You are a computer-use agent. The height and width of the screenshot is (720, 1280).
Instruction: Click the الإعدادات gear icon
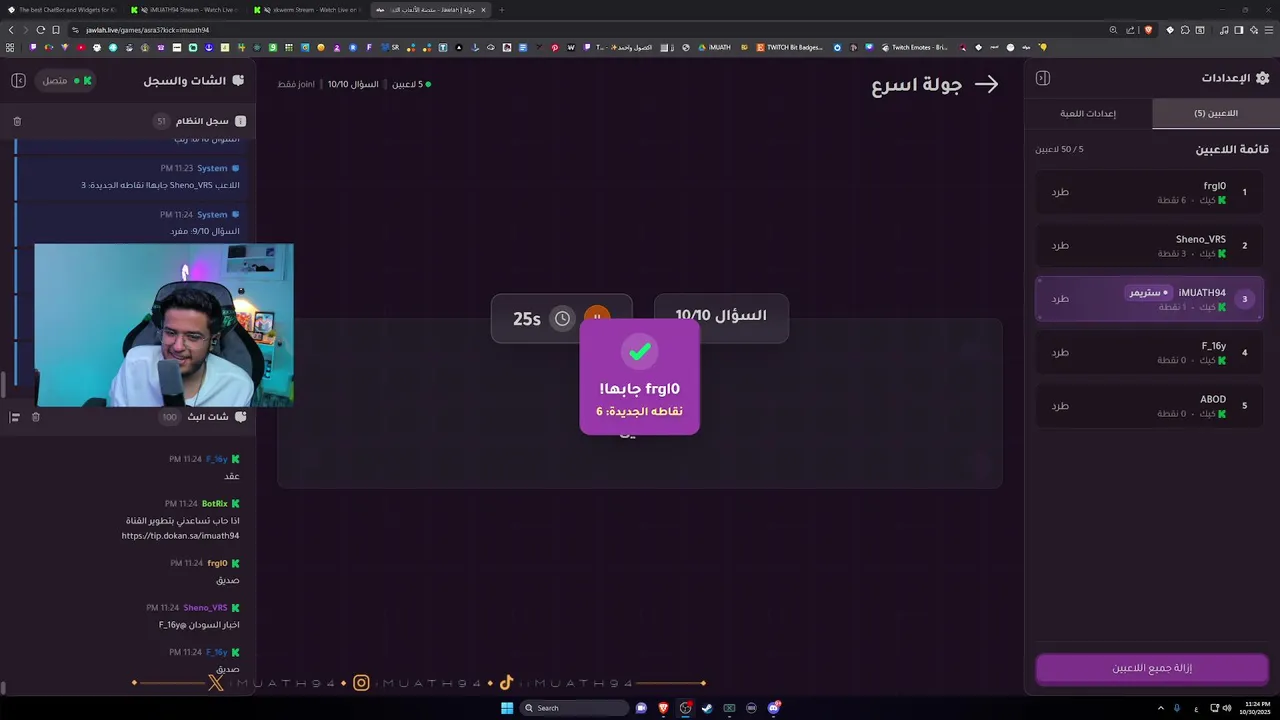tap(1262, 78)
